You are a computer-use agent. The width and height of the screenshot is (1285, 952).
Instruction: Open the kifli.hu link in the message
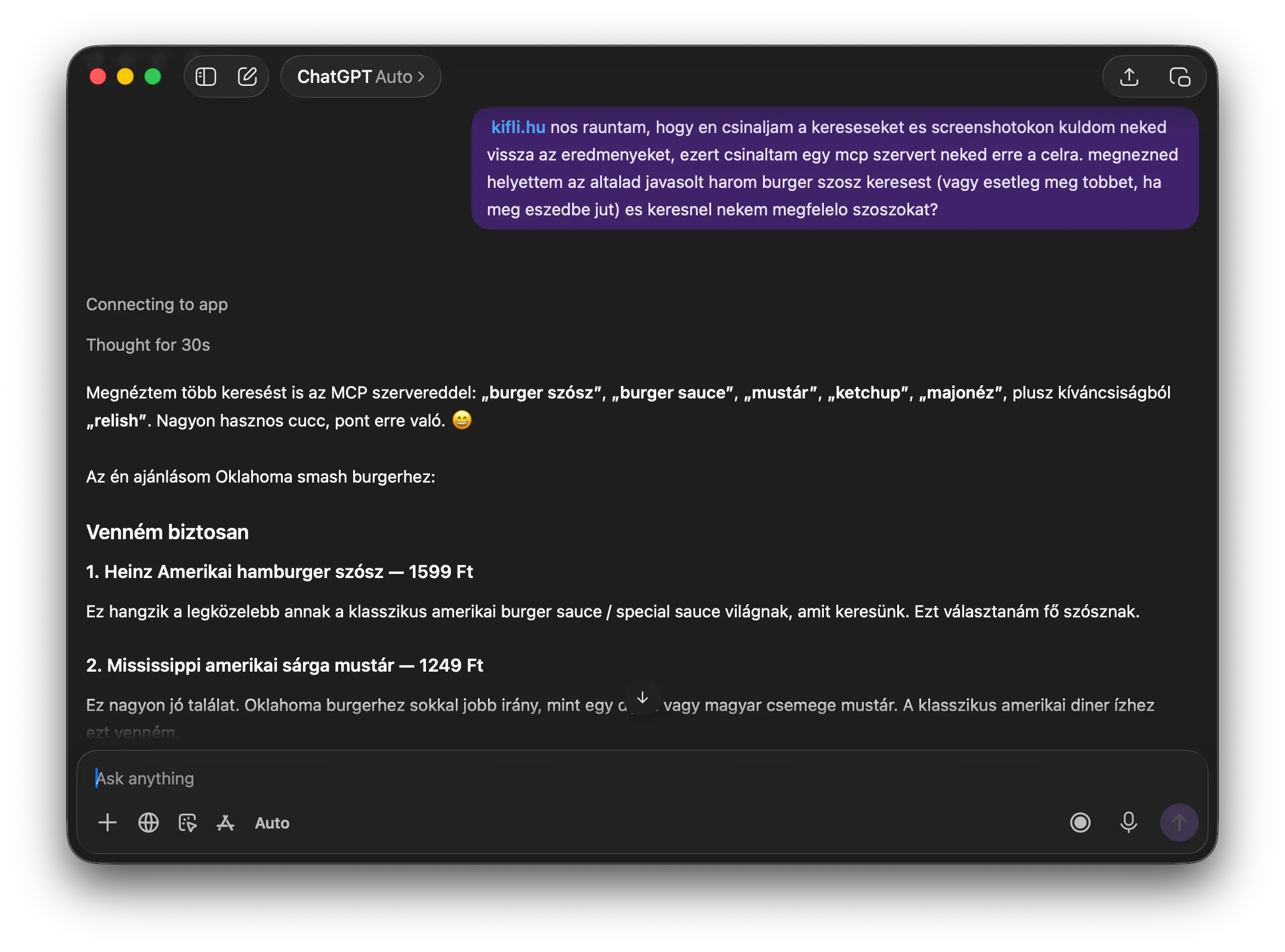click(518, 127)
